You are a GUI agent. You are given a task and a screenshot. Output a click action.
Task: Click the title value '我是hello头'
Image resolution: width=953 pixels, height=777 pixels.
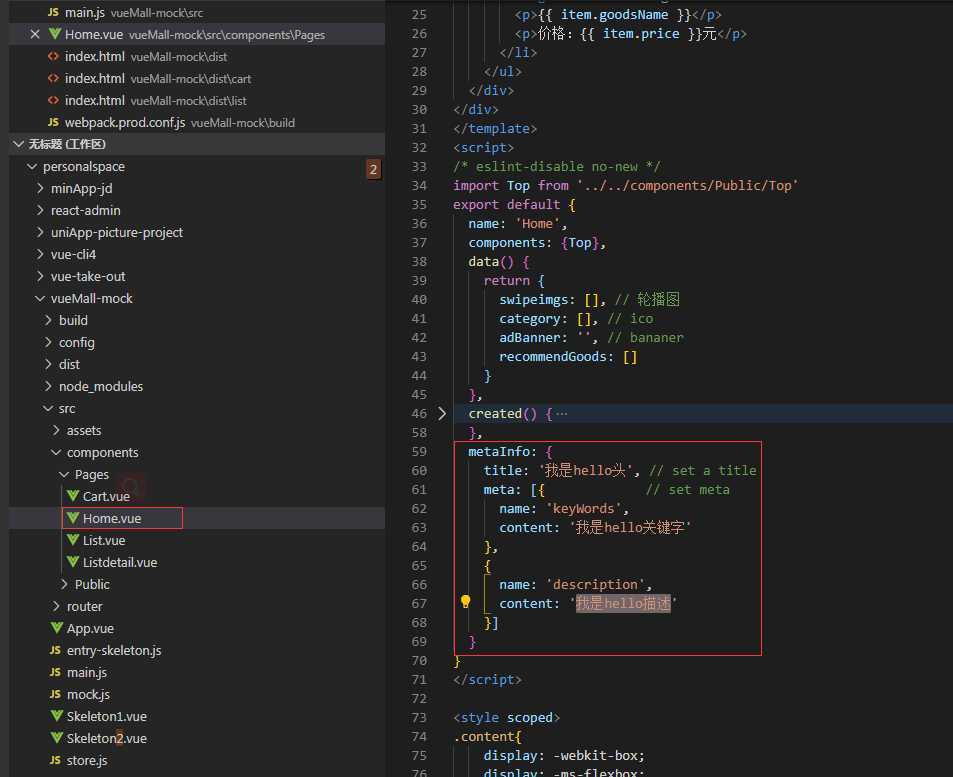pos(585,471)
